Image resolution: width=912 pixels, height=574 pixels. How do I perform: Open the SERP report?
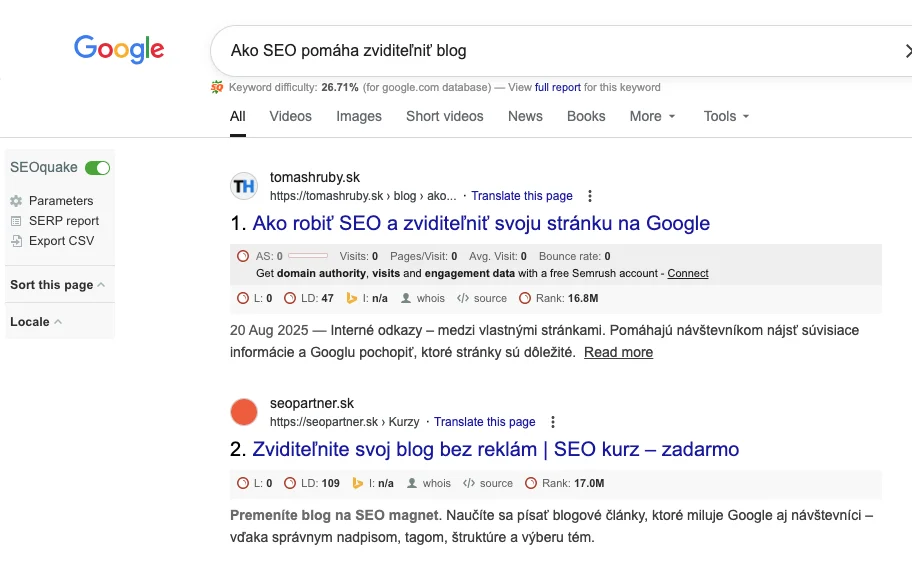(x=63, y=221)
